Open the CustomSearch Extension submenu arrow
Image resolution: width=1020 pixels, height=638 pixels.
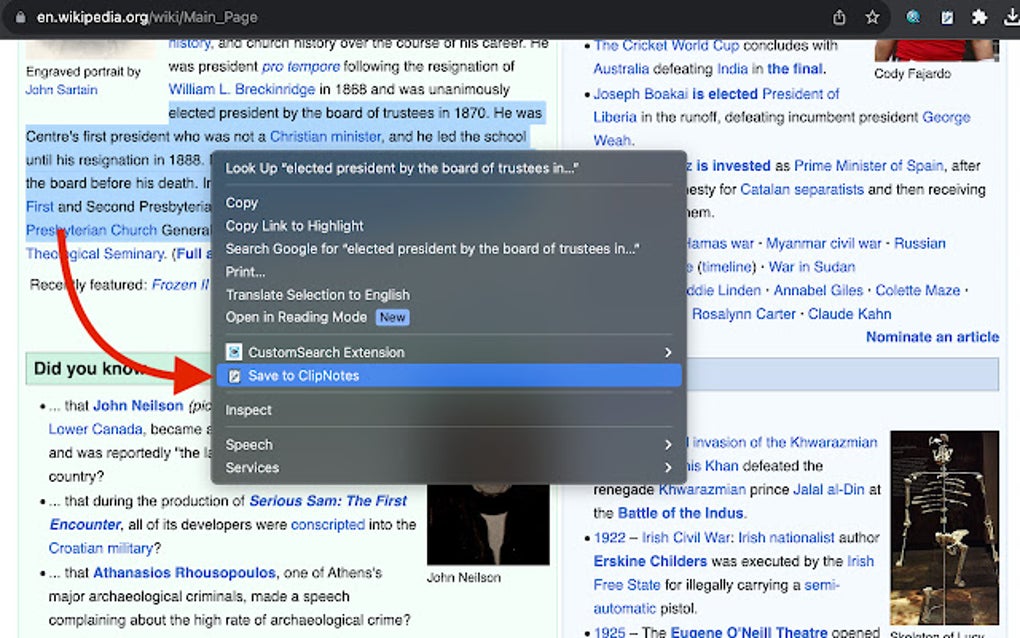pos(668,352)
